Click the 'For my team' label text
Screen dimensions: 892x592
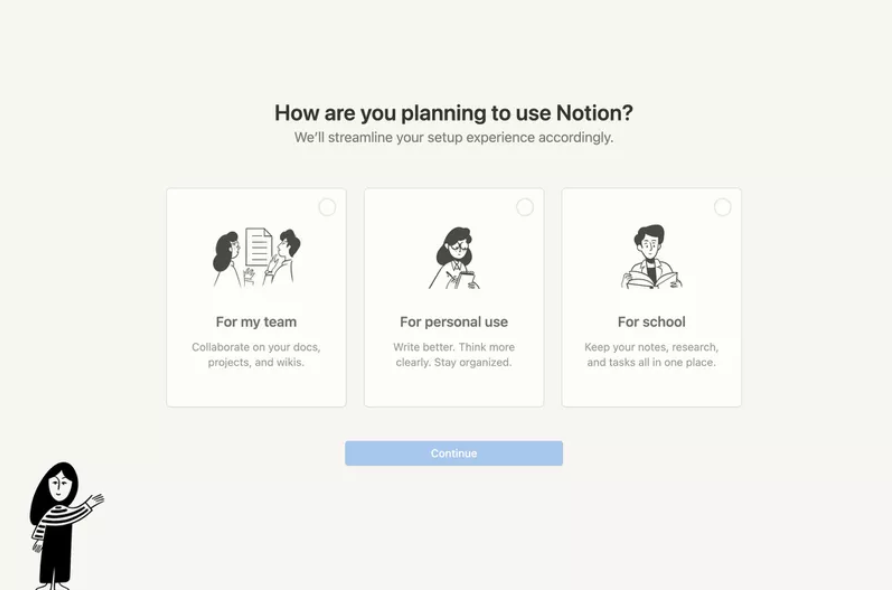coord(255,322)
